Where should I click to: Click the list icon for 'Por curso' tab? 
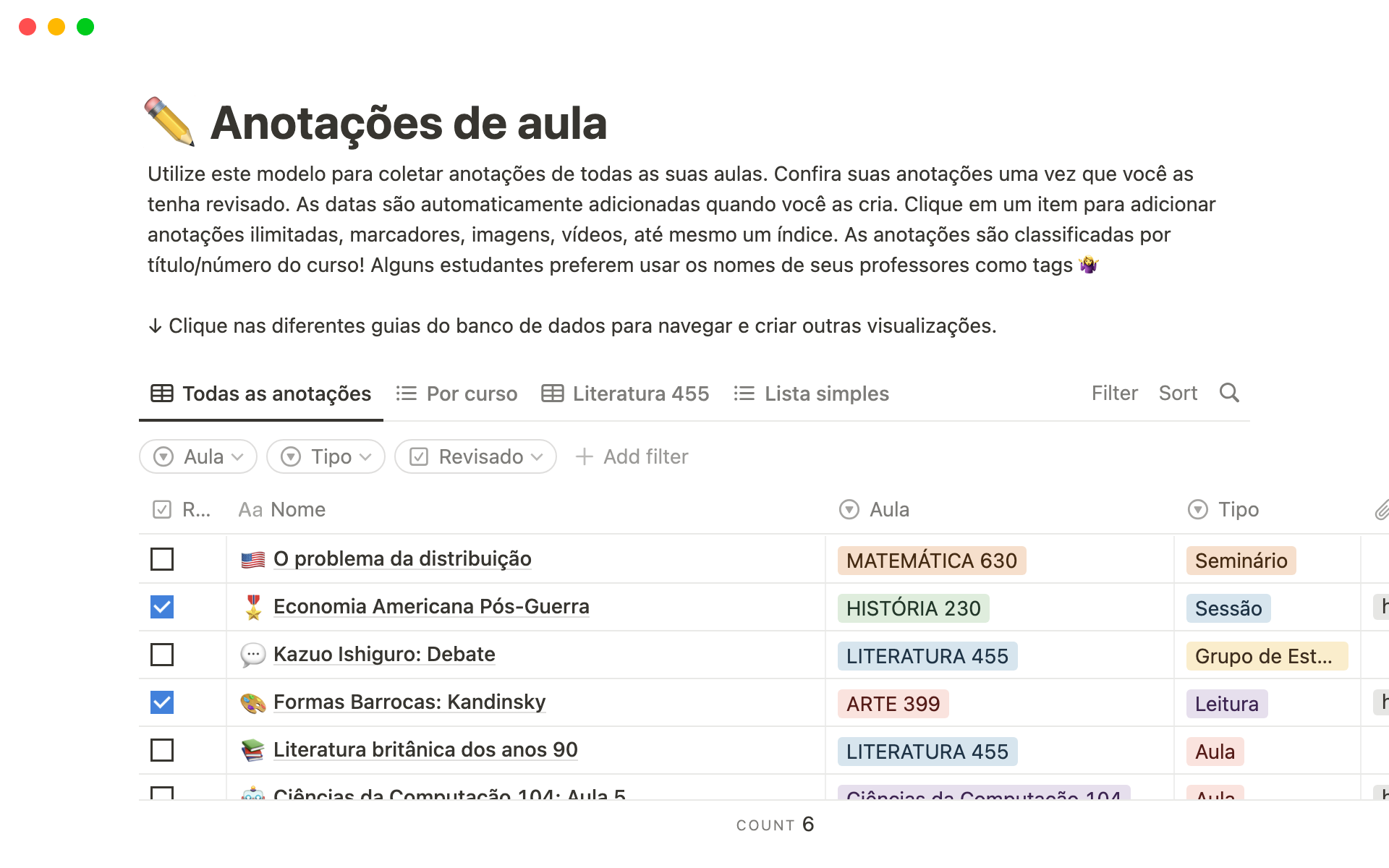[408, 393]
